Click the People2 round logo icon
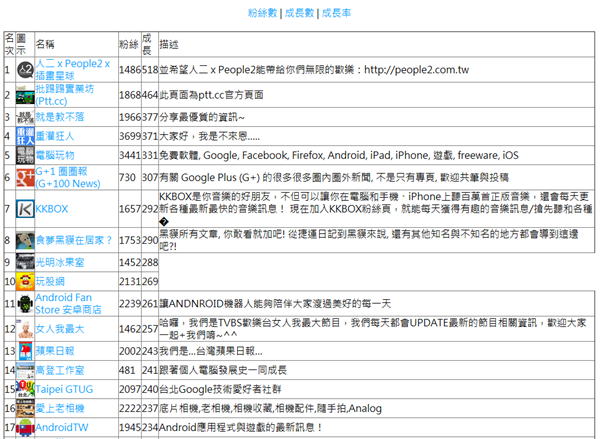 tap(25, 70)
